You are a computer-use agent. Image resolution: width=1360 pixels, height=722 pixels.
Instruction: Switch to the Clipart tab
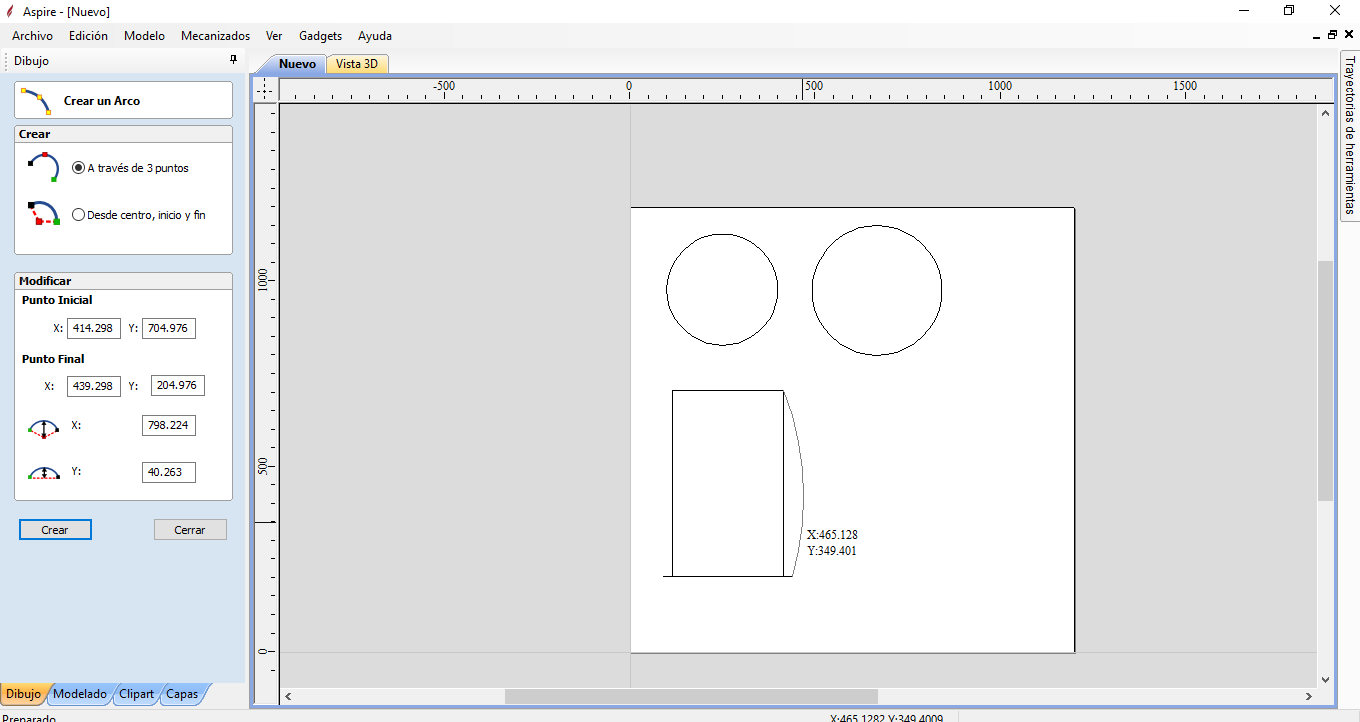(x=136, y=694)
